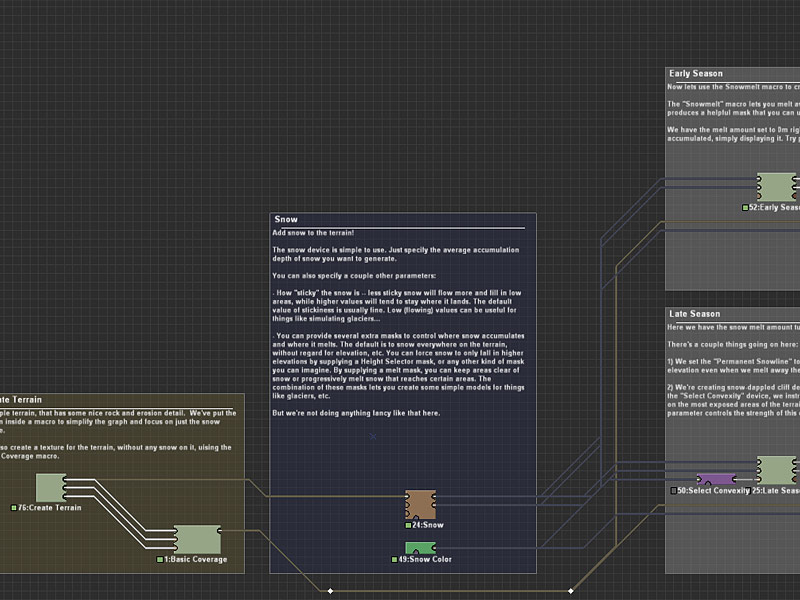Click 'You can also specify a couple other parameters' line
The width and height of the screenshot is (800, 600).
pyautogui.click(x=354, y=276)
